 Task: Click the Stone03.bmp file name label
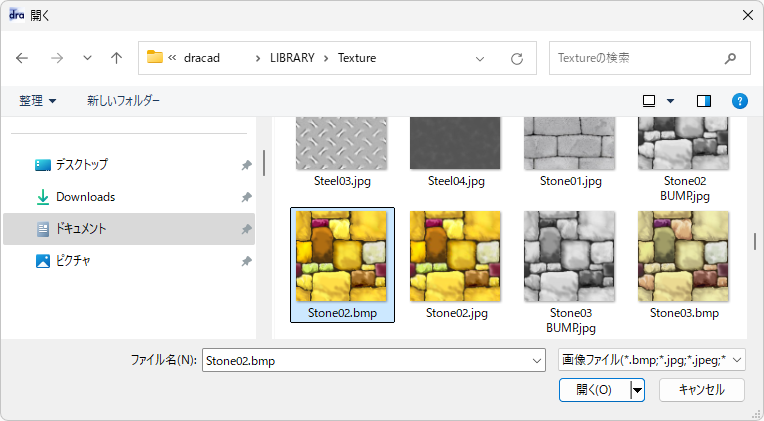[684, 313]
